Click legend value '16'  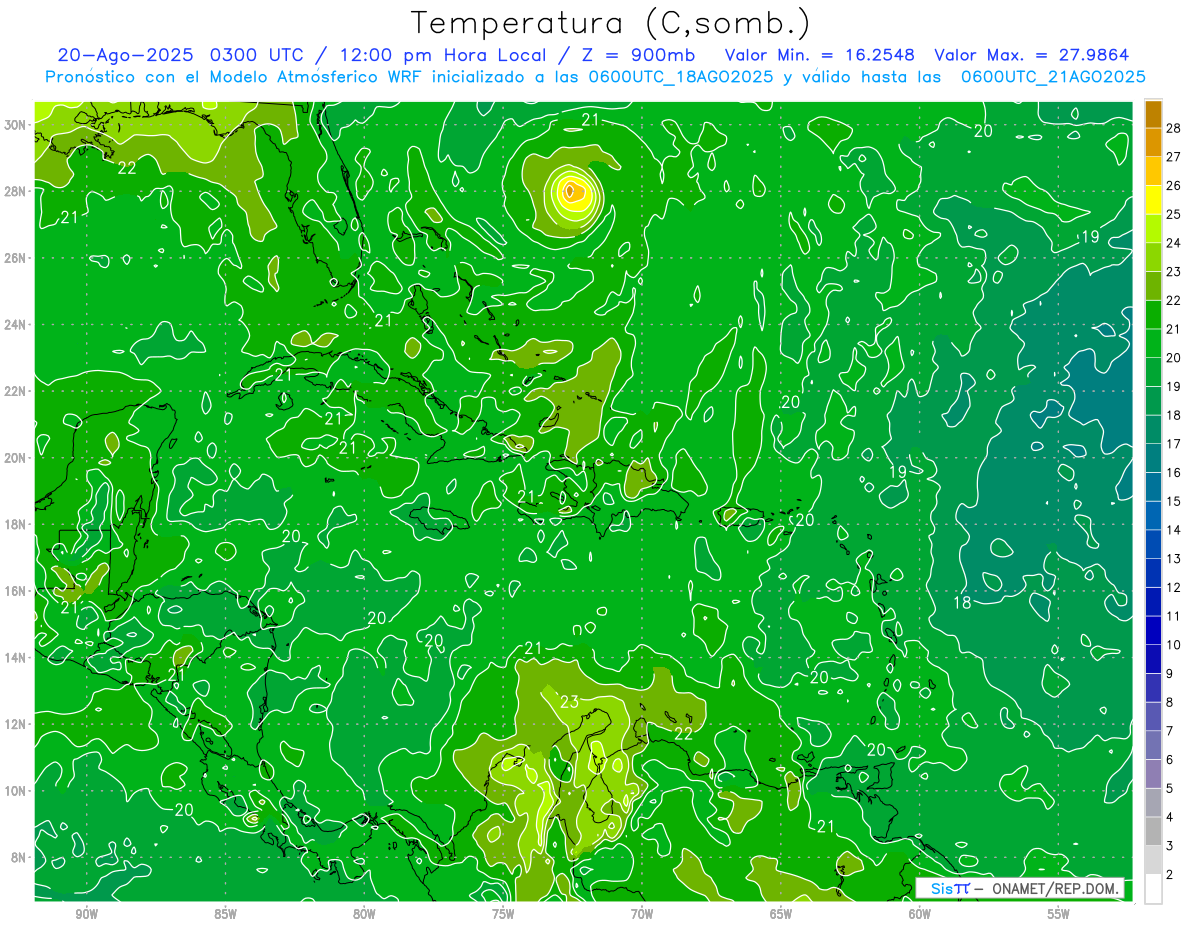[1176, 472]
